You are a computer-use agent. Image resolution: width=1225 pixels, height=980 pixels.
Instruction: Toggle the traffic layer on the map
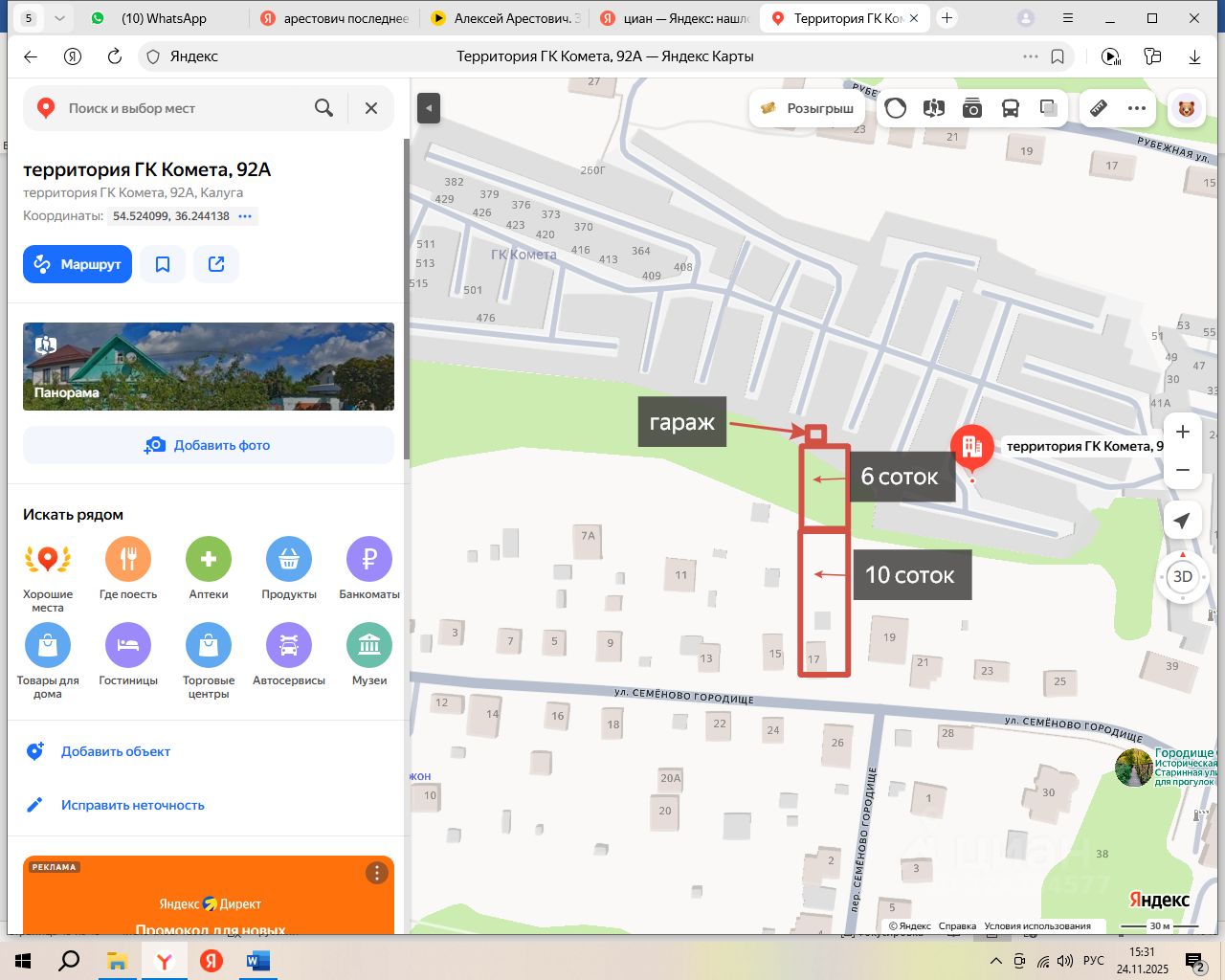pyautogui.click(x=896, y=108)
